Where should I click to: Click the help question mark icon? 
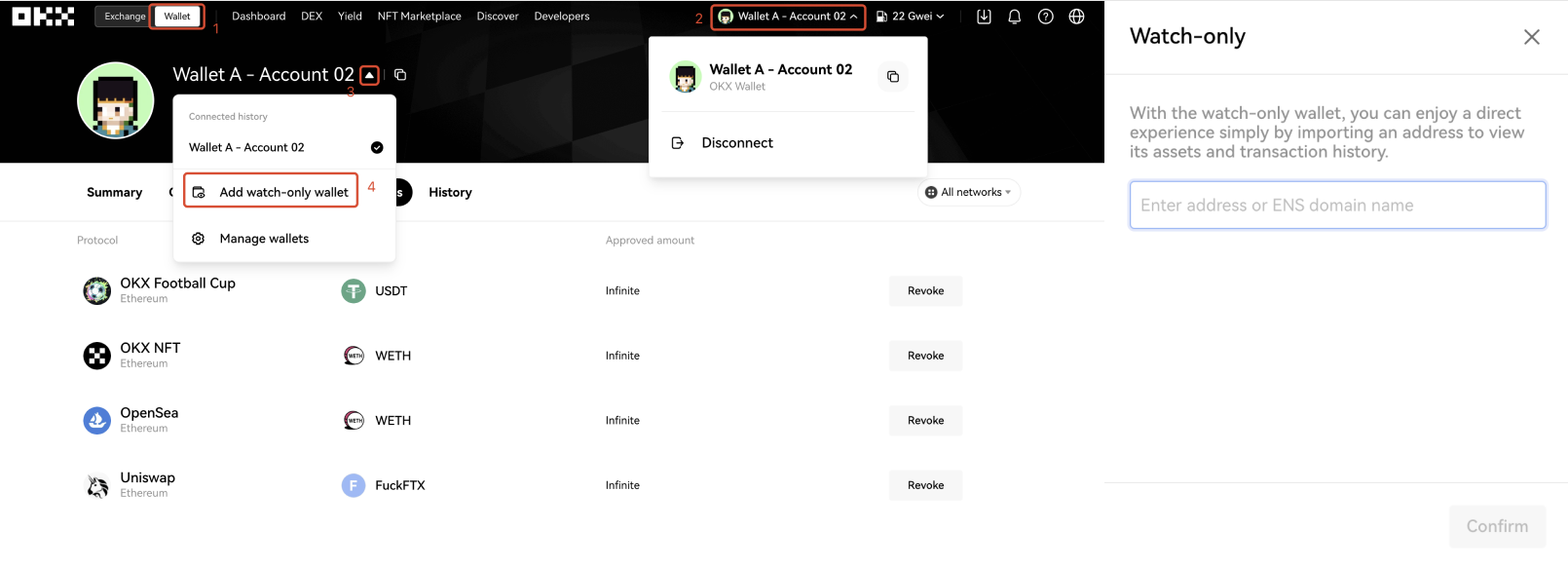[1045, 17]
